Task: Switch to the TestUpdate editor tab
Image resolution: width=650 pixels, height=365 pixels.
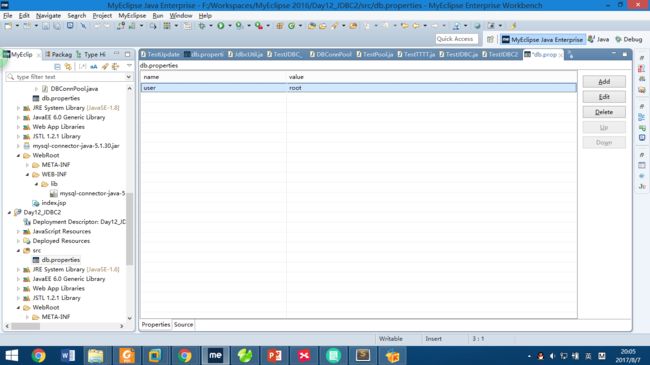Action: (x=160, y=54)
